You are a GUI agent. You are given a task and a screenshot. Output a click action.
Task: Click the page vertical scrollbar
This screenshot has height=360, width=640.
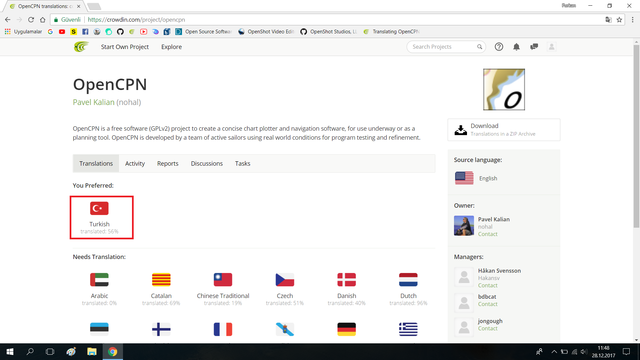point(636,136)
